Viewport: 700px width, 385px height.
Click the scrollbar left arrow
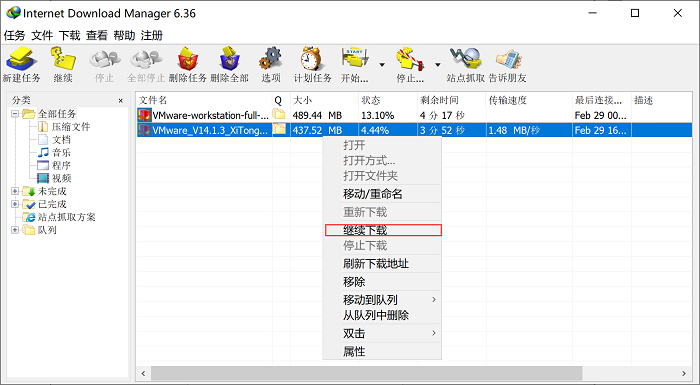pos(143,373)
